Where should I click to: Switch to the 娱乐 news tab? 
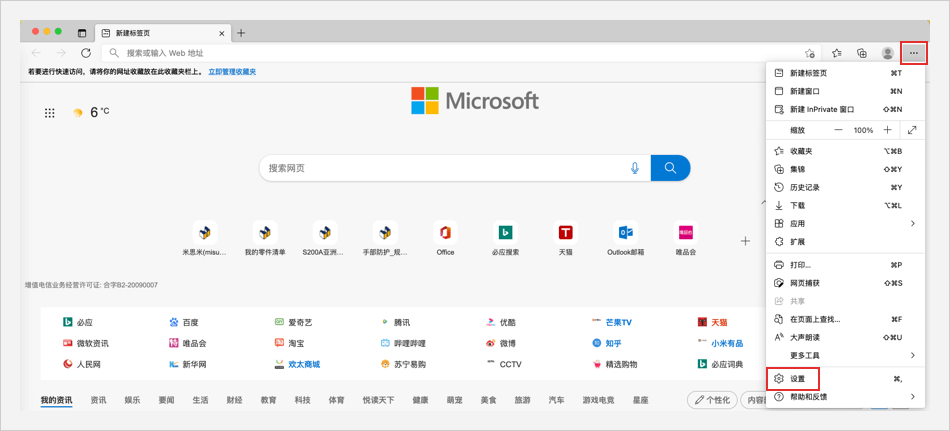tap(132, 400)
